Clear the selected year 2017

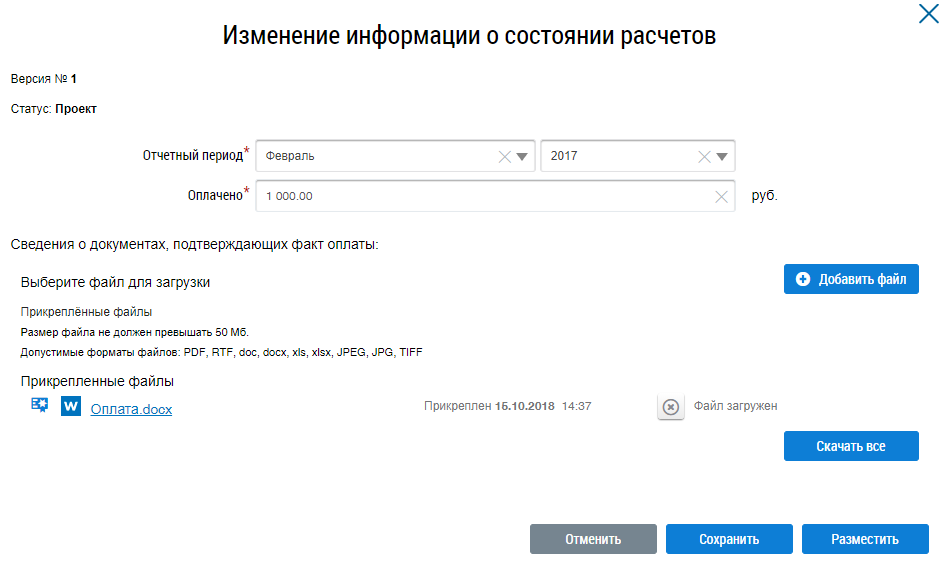tap(704, 156)
